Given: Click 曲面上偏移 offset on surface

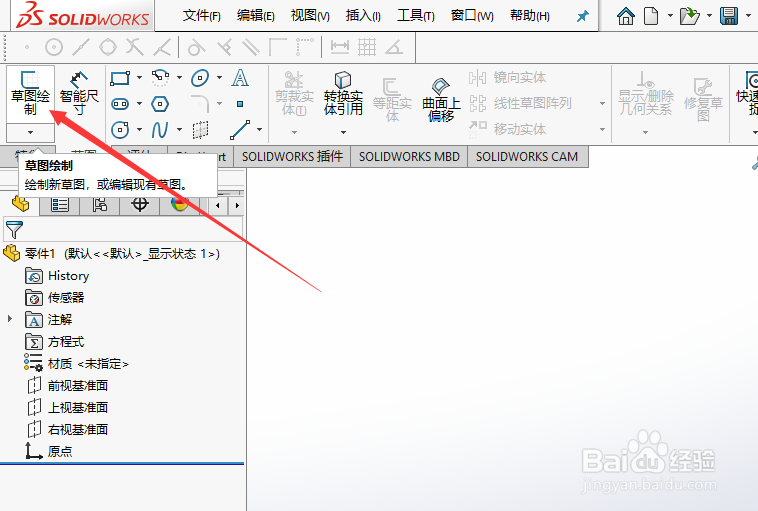Looking at the screenshot, I should coord(441,100).
